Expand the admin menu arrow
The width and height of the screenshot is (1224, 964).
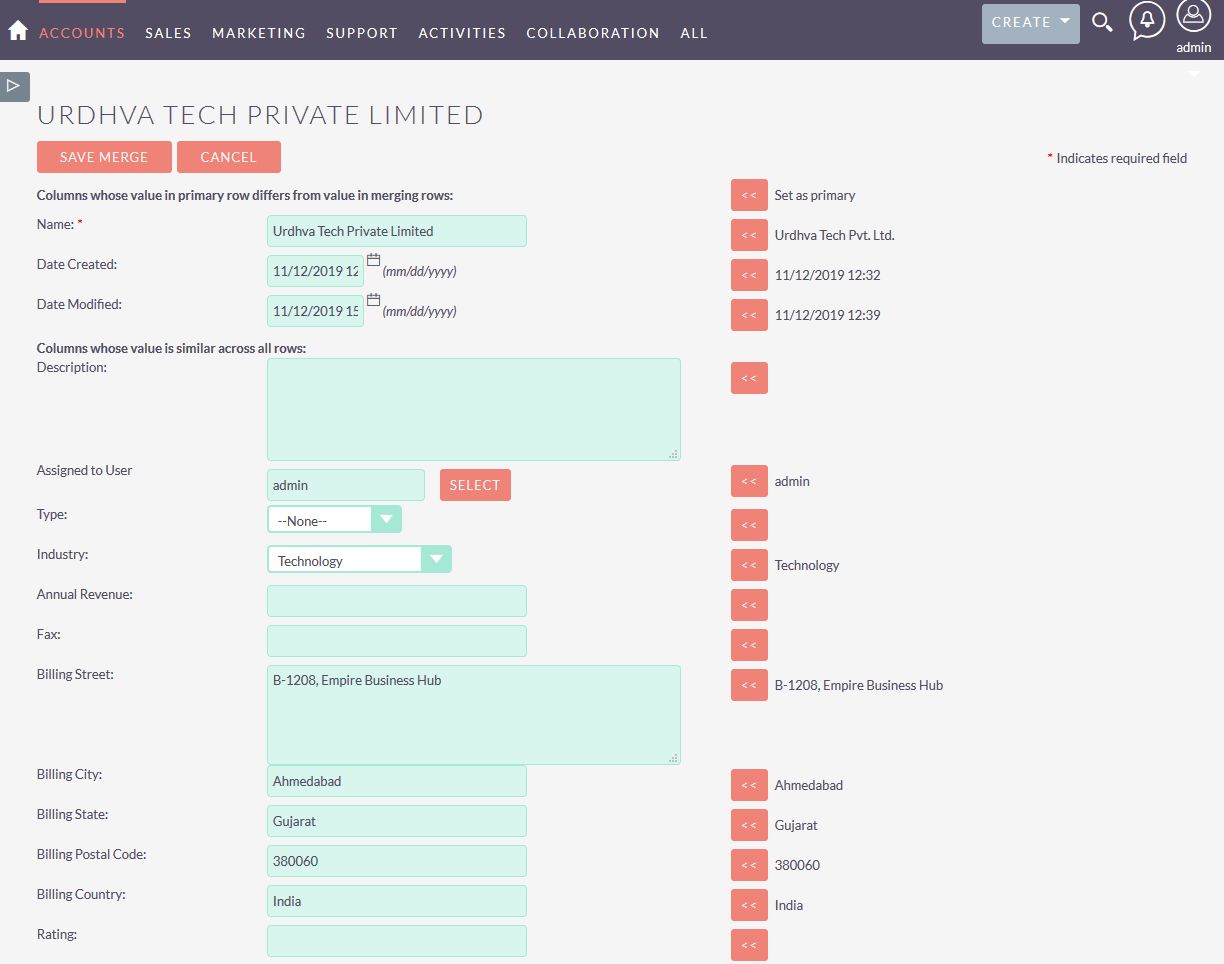tap(1194, 74)
